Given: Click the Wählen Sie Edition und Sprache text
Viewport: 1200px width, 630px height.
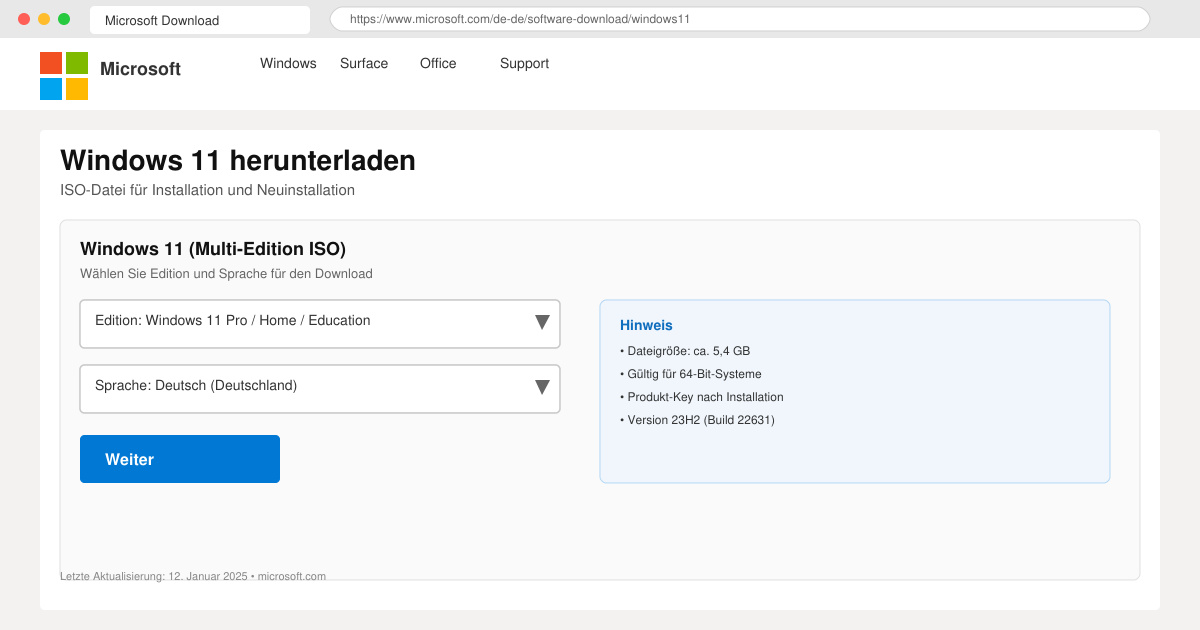Looking at the screenshot, I should (226, 273).
